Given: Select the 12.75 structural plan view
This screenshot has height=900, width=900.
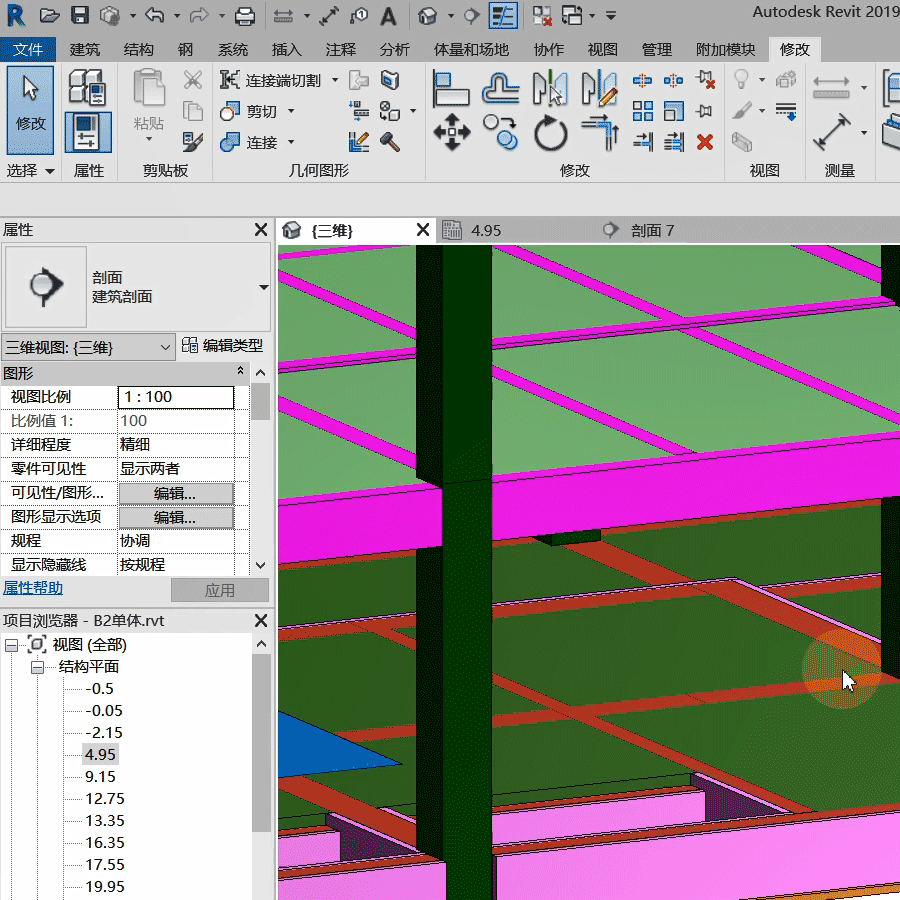Looking at the screenshot, I should click(x=105, y=798).
